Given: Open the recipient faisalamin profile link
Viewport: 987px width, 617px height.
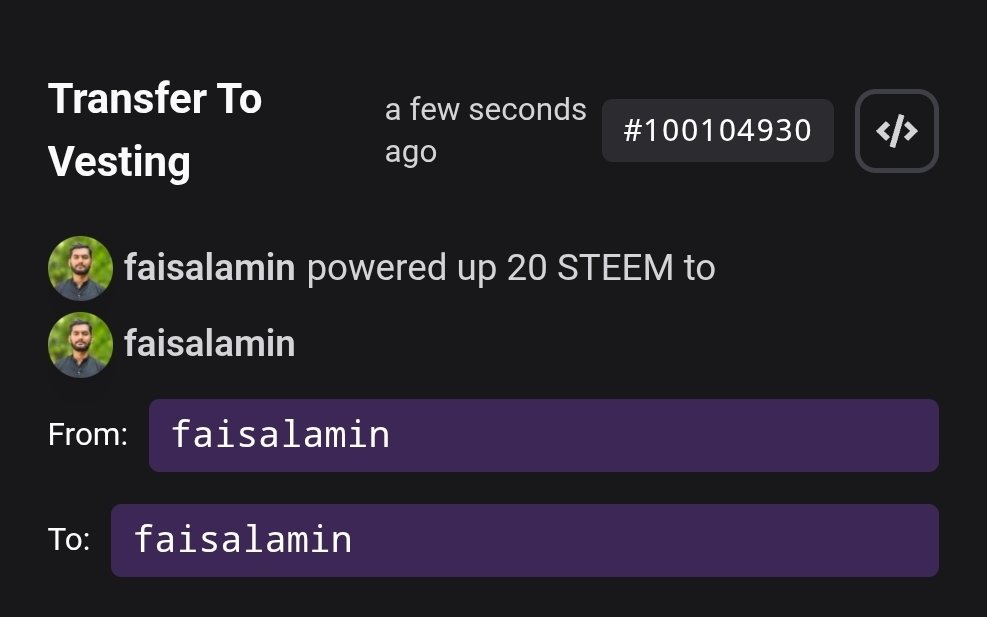Looking at the screenshot, I should (x=209, y=344).
